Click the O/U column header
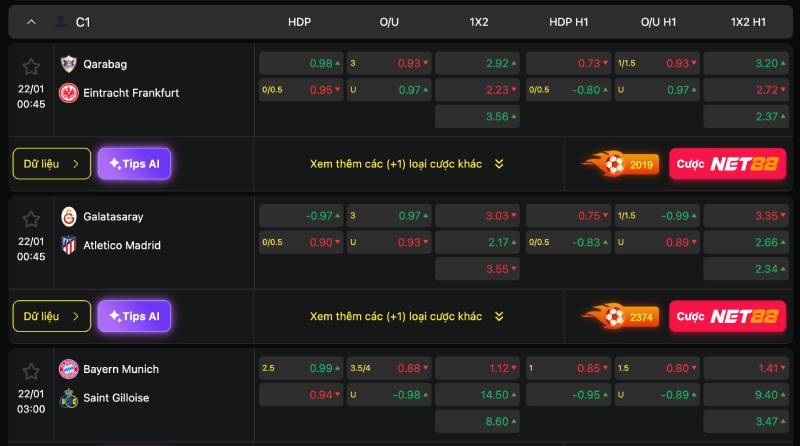 pyautogui.click(x=389, y=22)
